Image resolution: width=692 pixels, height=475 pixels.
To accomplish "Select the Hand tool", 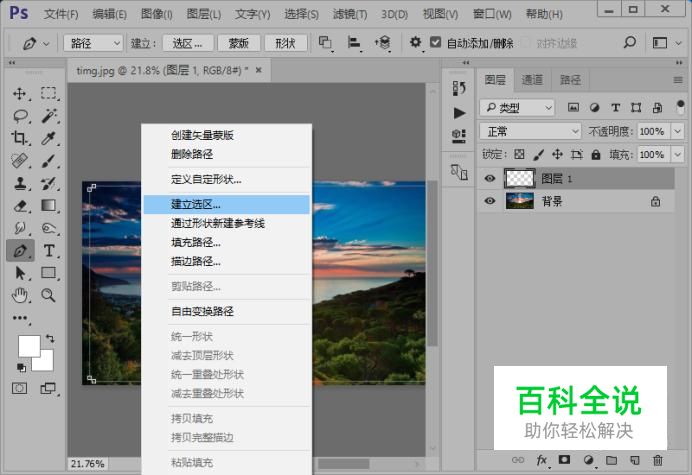I will tap(20, 295).
